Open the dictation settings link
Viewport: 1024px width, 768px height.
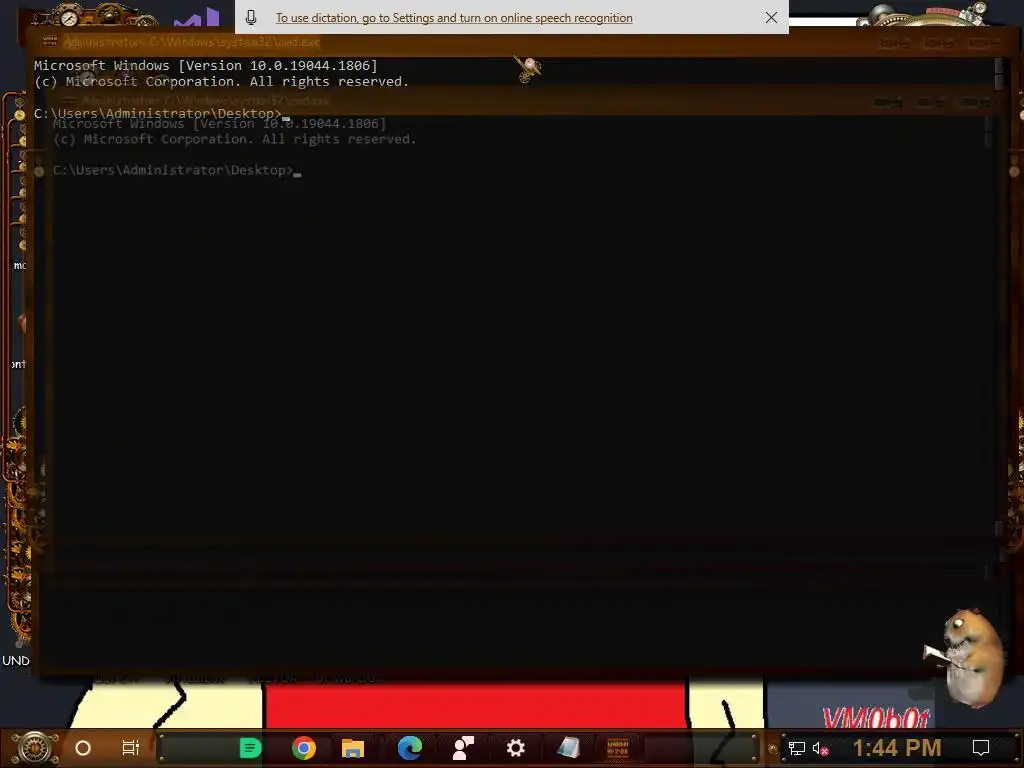(x=454, y=18)
